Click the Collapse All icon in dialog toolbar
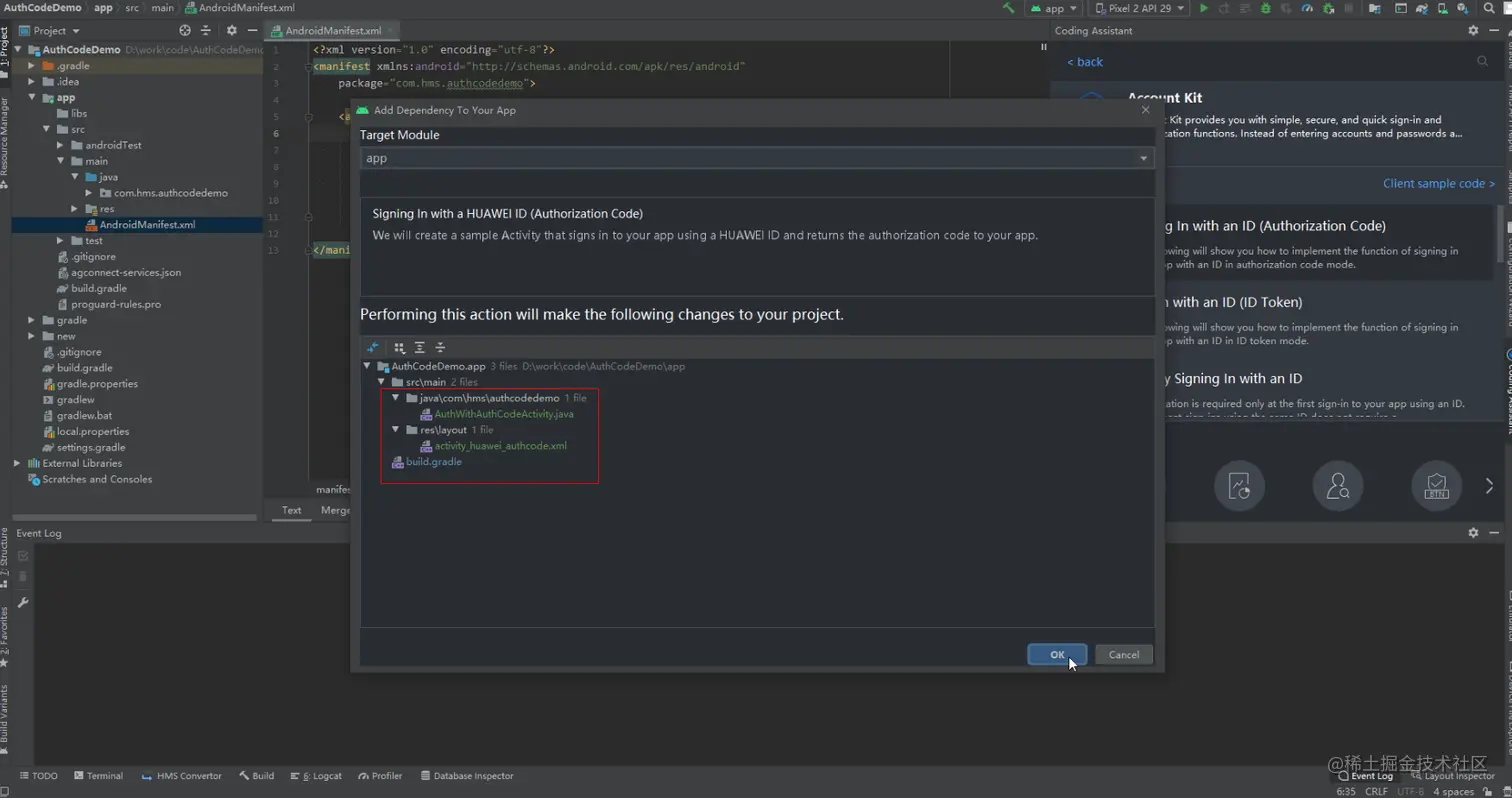The height and width of the screenshot is (798, 1512). coord(440,348)
